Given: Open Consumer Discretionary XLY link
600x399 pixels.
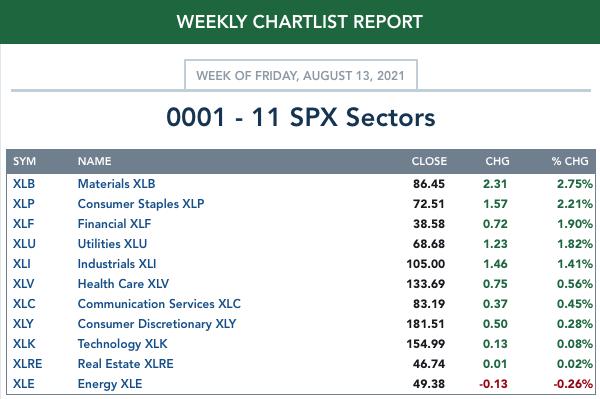Looking at the screenshot, I should point(157,324).
